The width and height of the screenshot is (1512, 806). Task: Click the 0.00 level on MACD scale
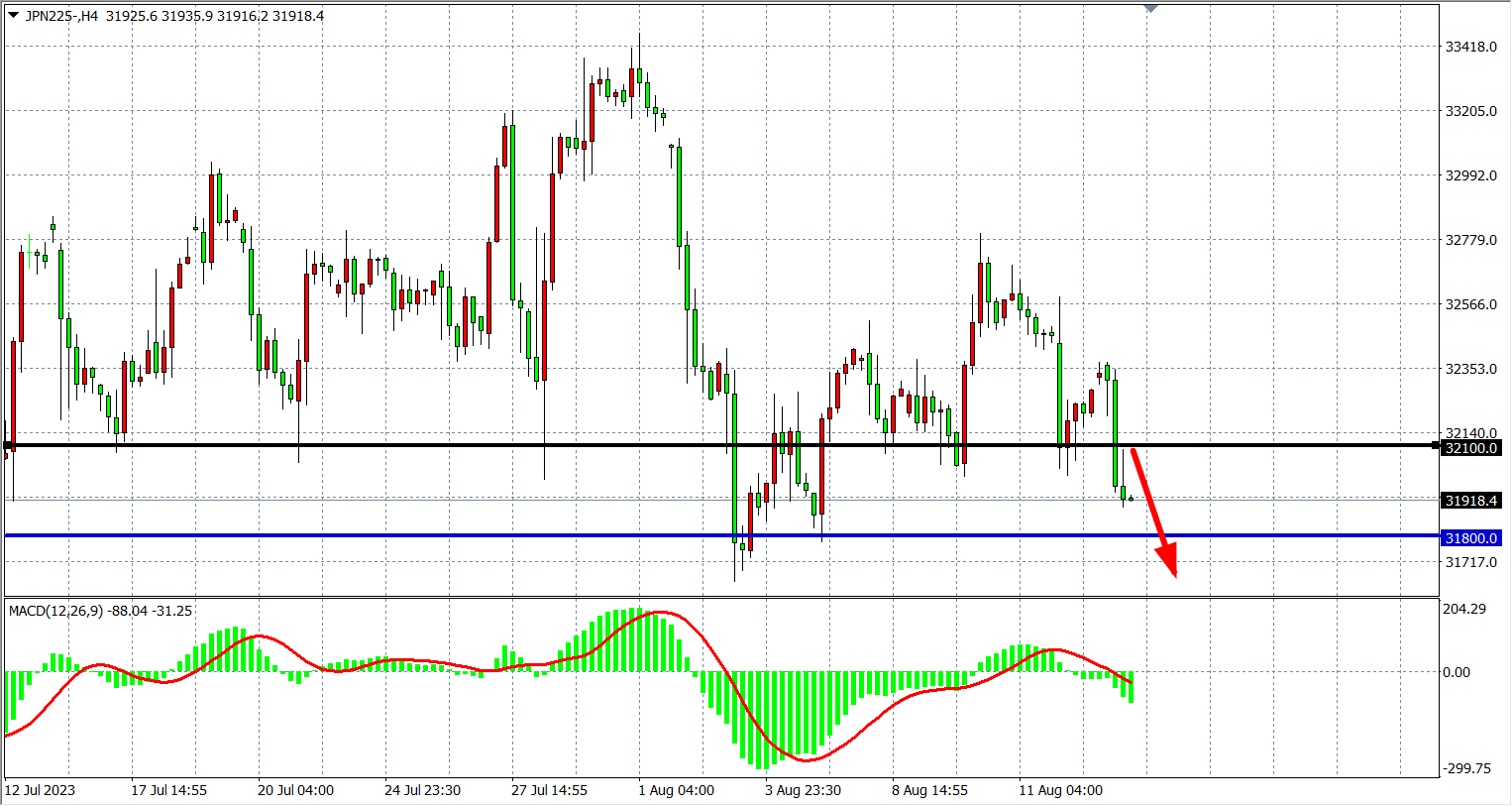[x=1457, y=672]
